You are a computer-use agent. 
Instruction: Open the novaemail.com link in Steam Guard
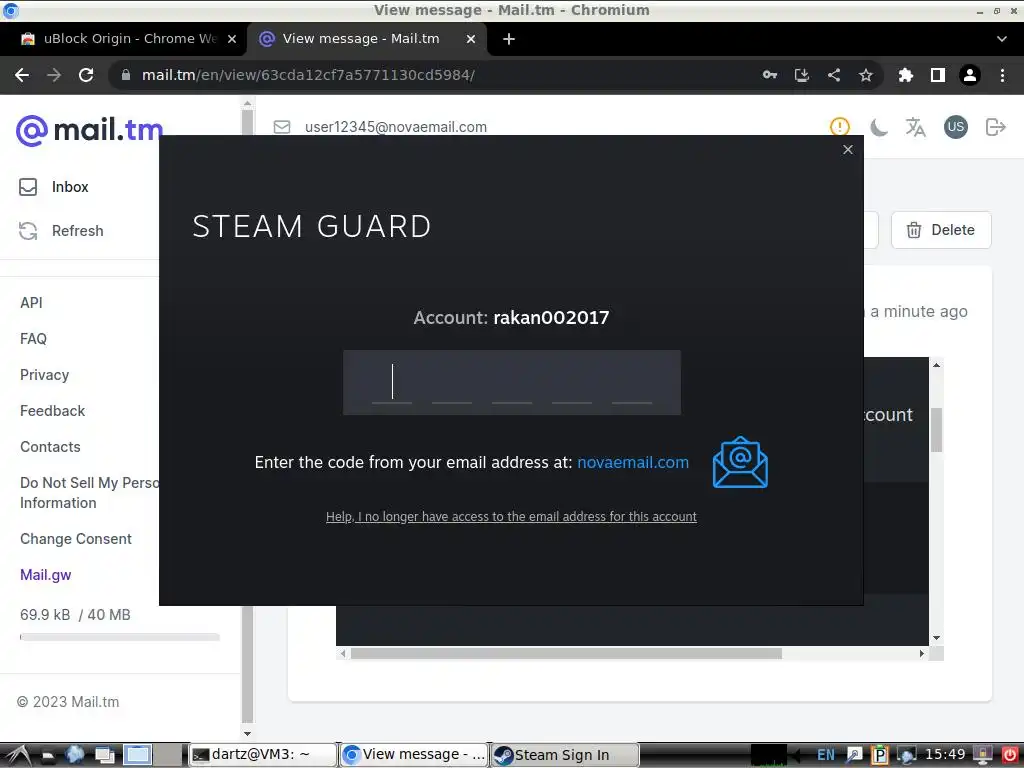pos(633,462)
